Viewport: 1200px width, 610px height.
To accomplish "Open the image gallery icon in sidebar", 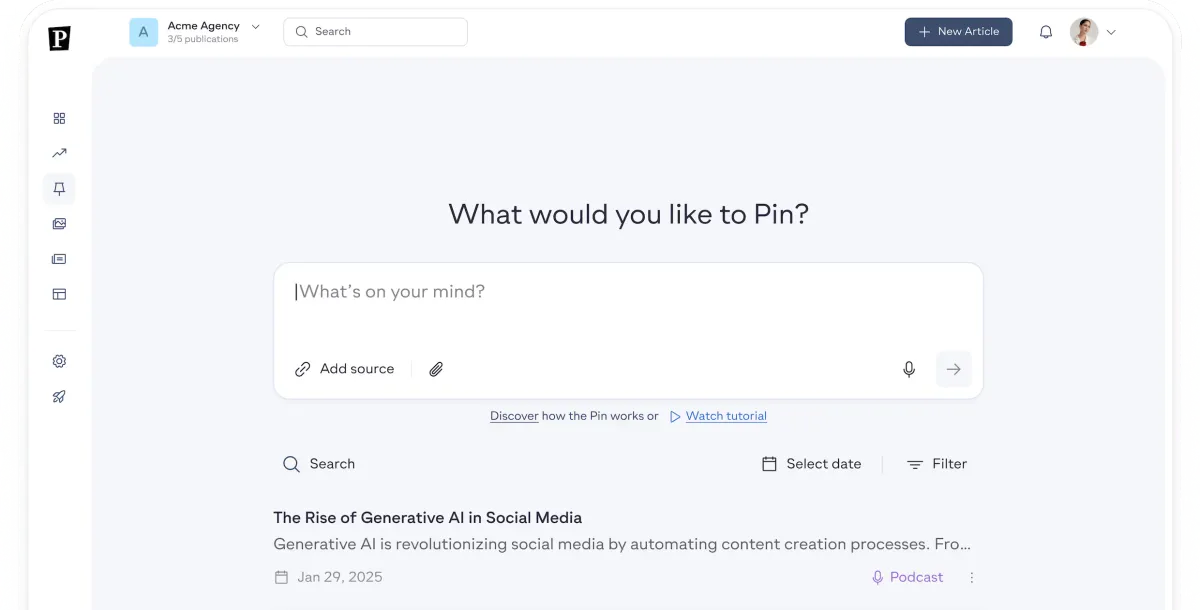I will coord(59,224).
